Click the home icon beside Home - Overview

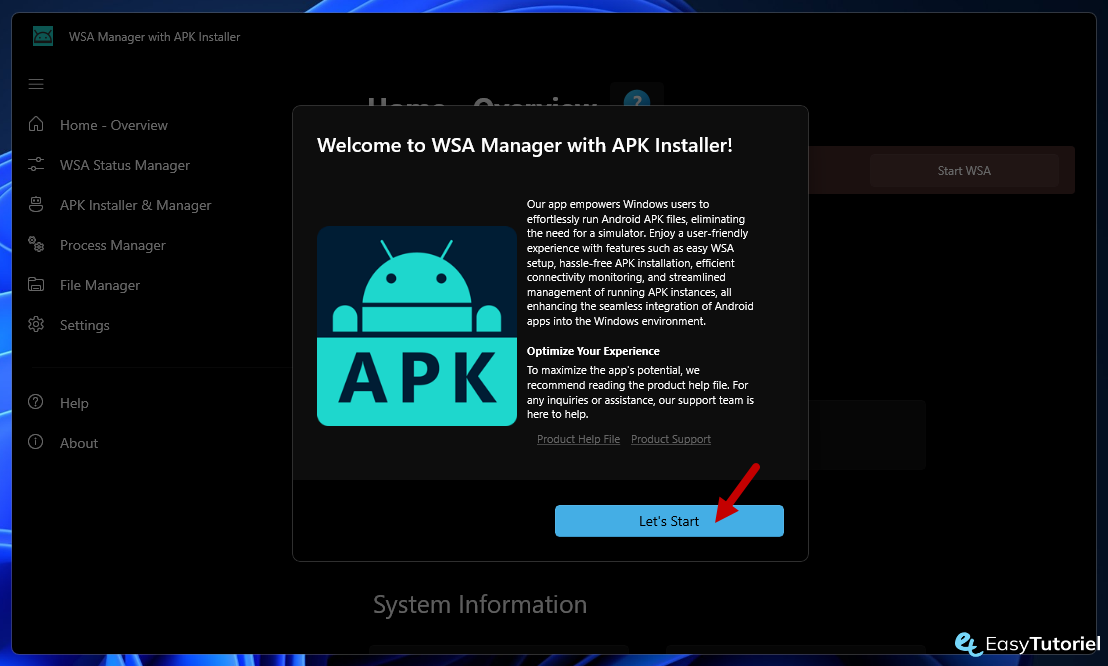(36, 124)
